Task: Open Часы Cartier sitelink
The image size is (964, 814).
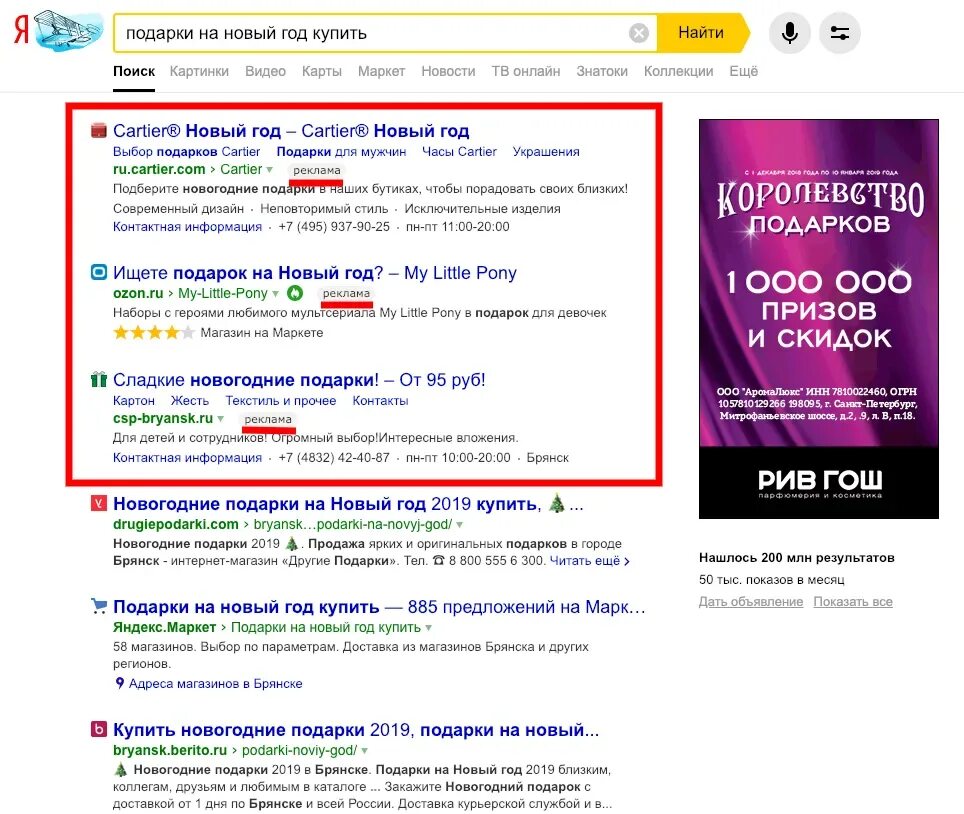Action: [x=459, y=151]
